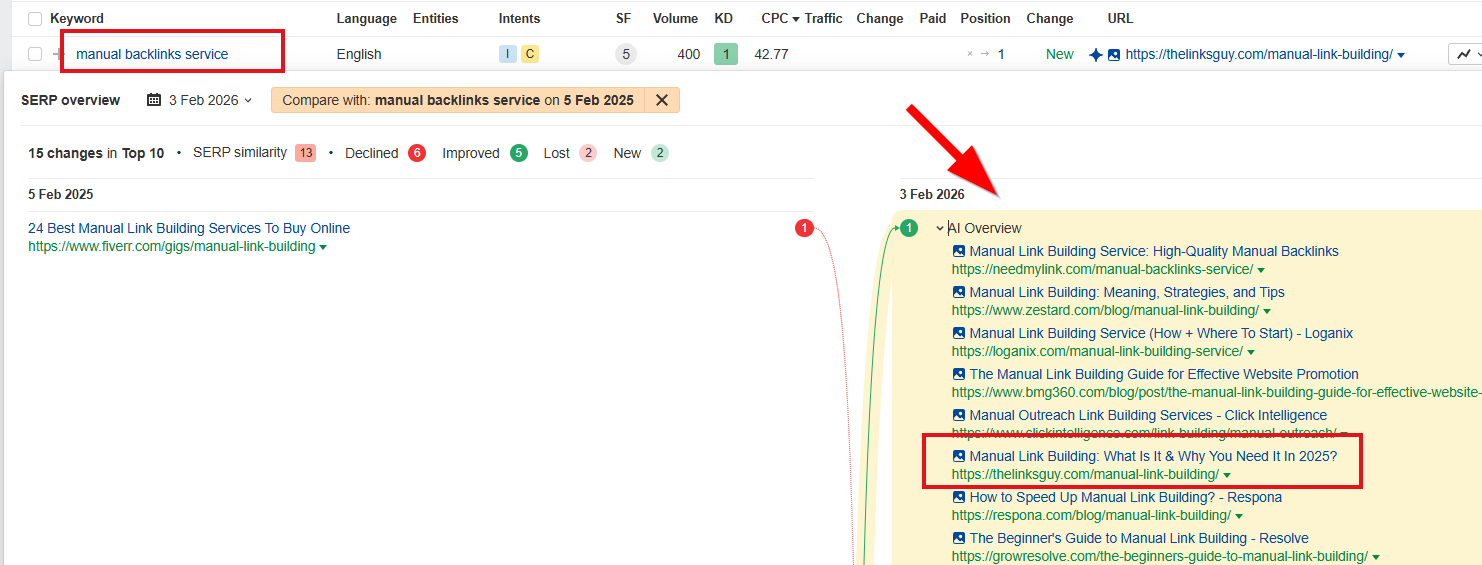Open Manual Link Building Service: High-Quality Manual Backlinks
The image size is (1482, 565).
[x=1154, y=251]
